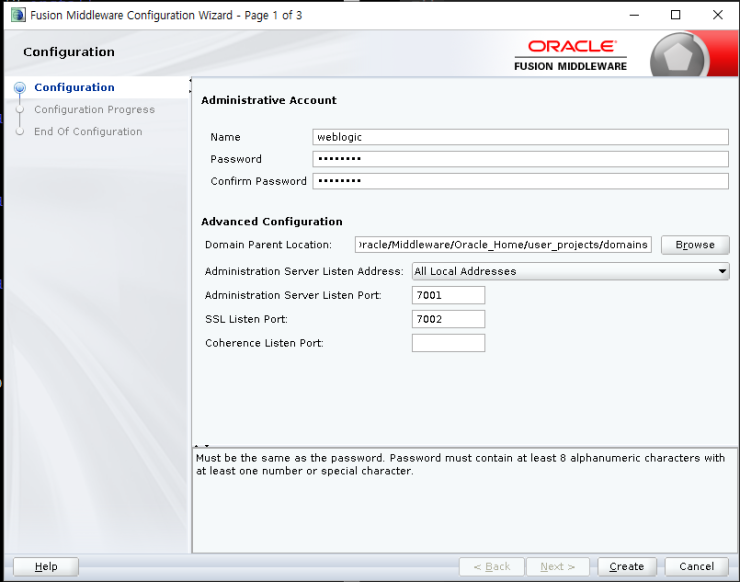Click the wizard application icon in title bar

coord(18,15)
